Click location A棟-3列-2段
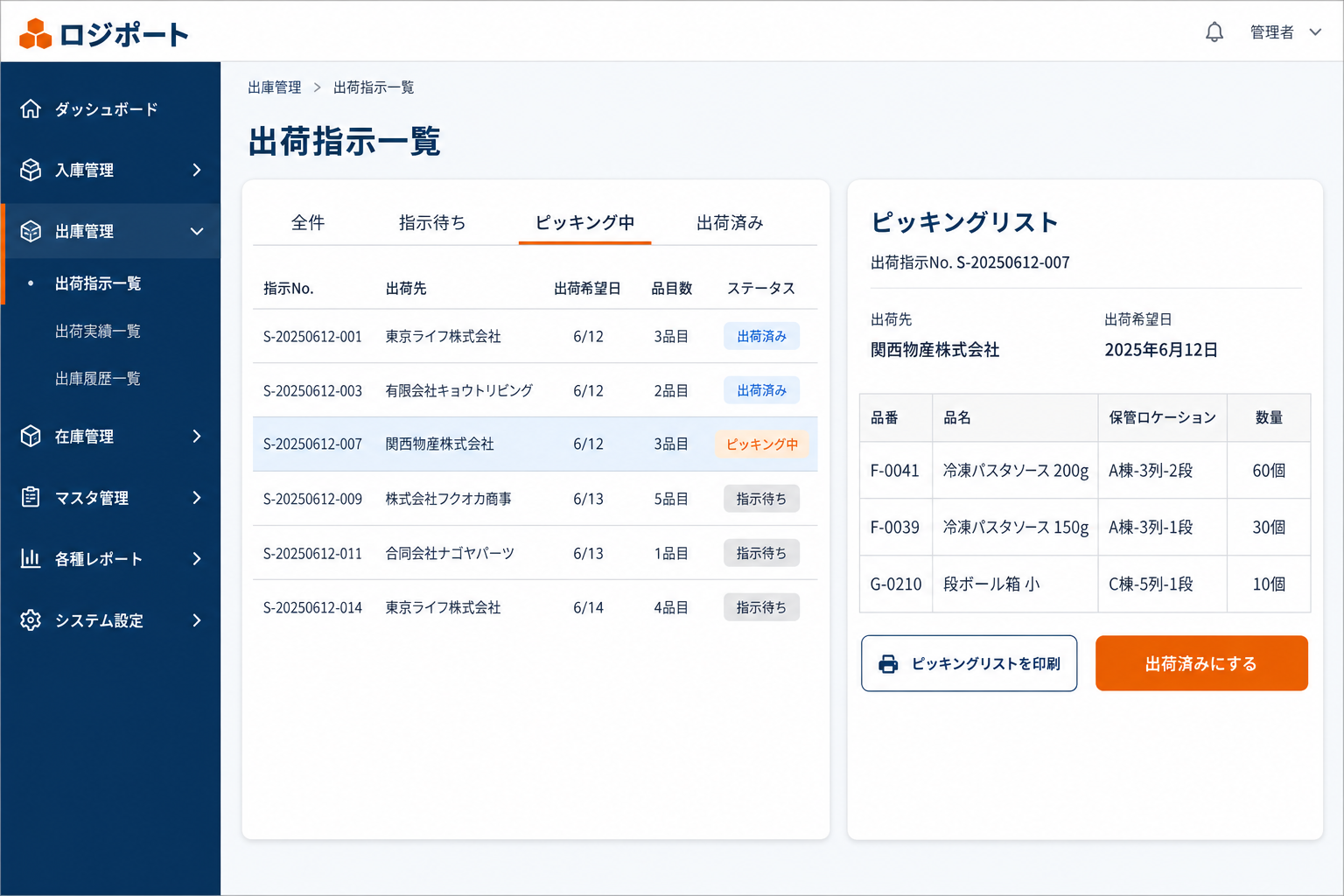The image size is (1344, 896). click(x=1151, y=471)
